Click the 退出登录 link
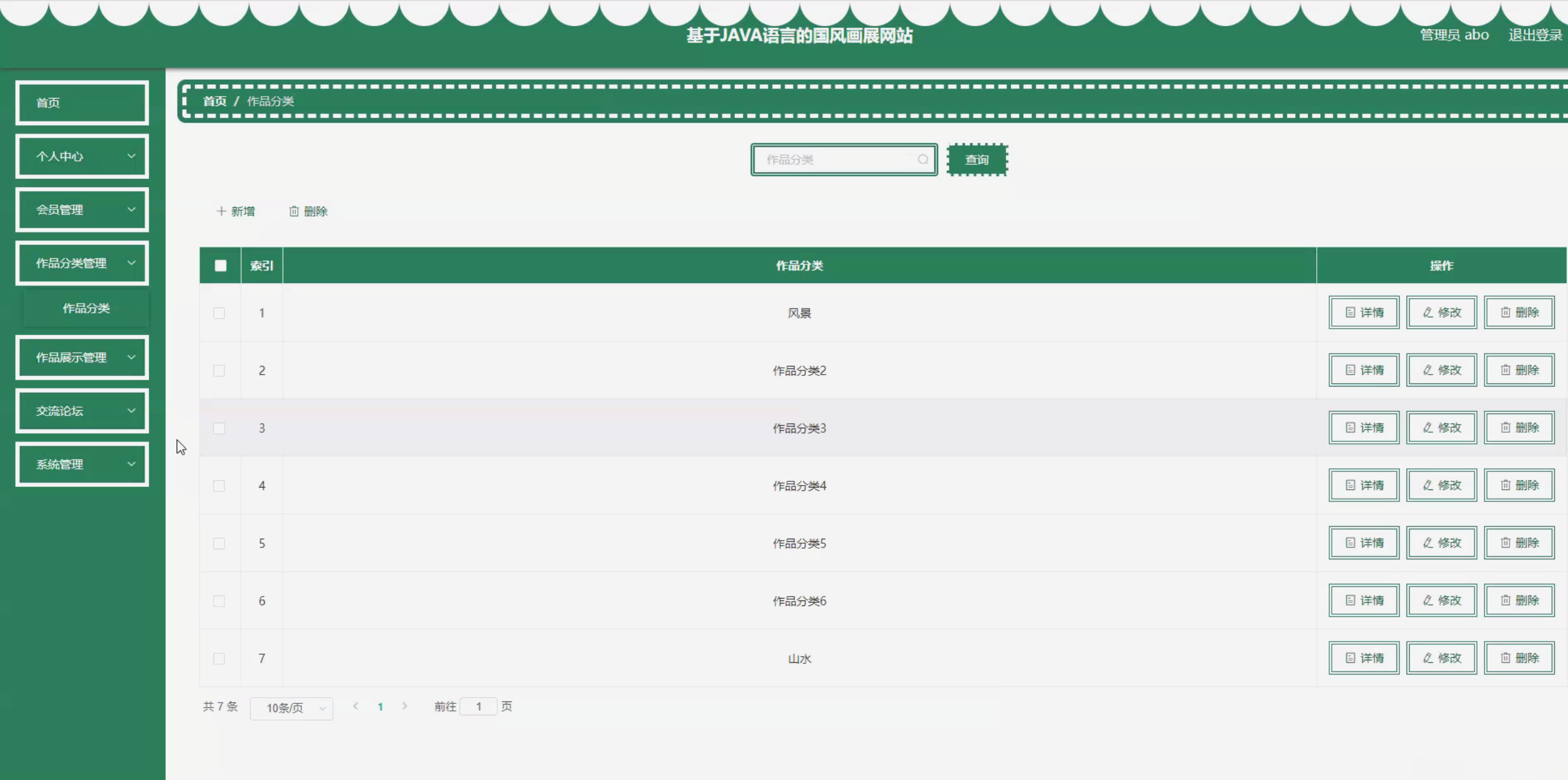The image size is (1568, 780). [x=1535, y=36]
